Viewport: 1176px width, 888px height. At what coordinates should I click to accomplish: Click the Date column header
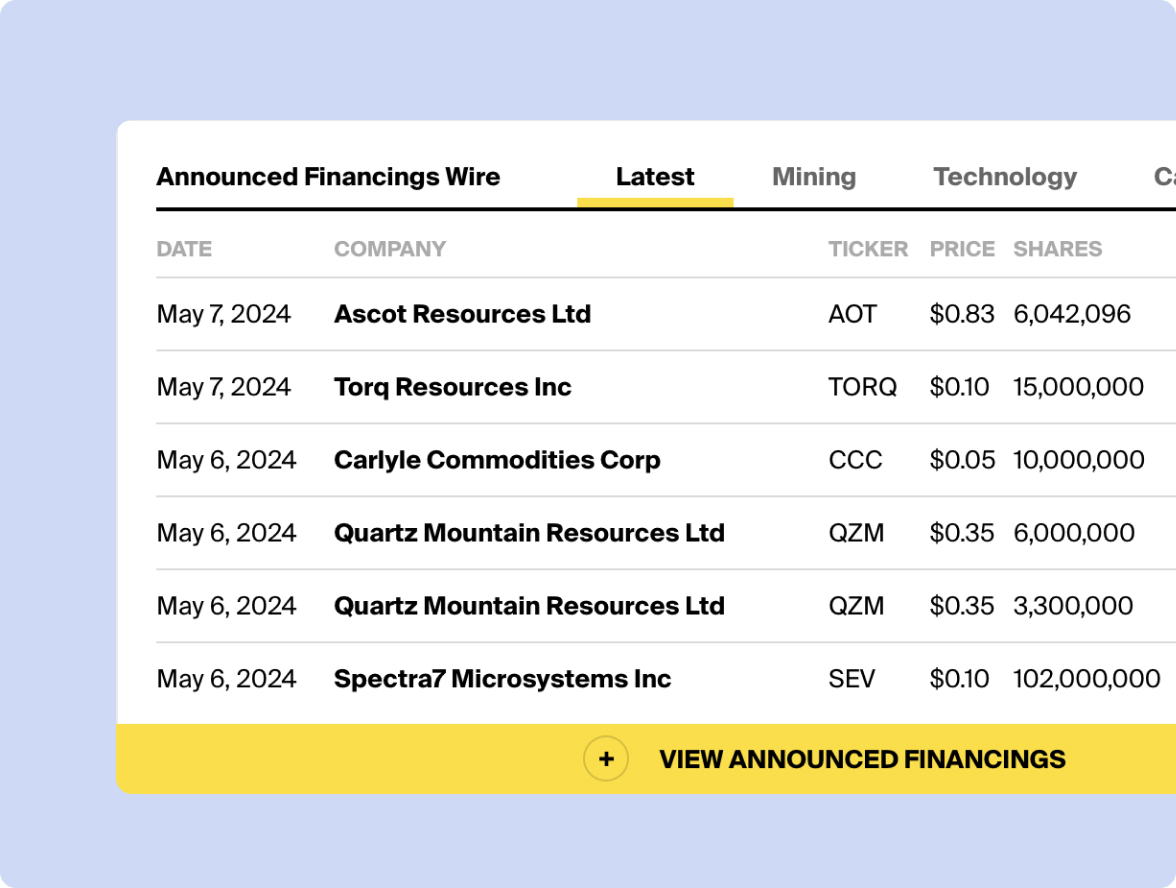(184, 249)
